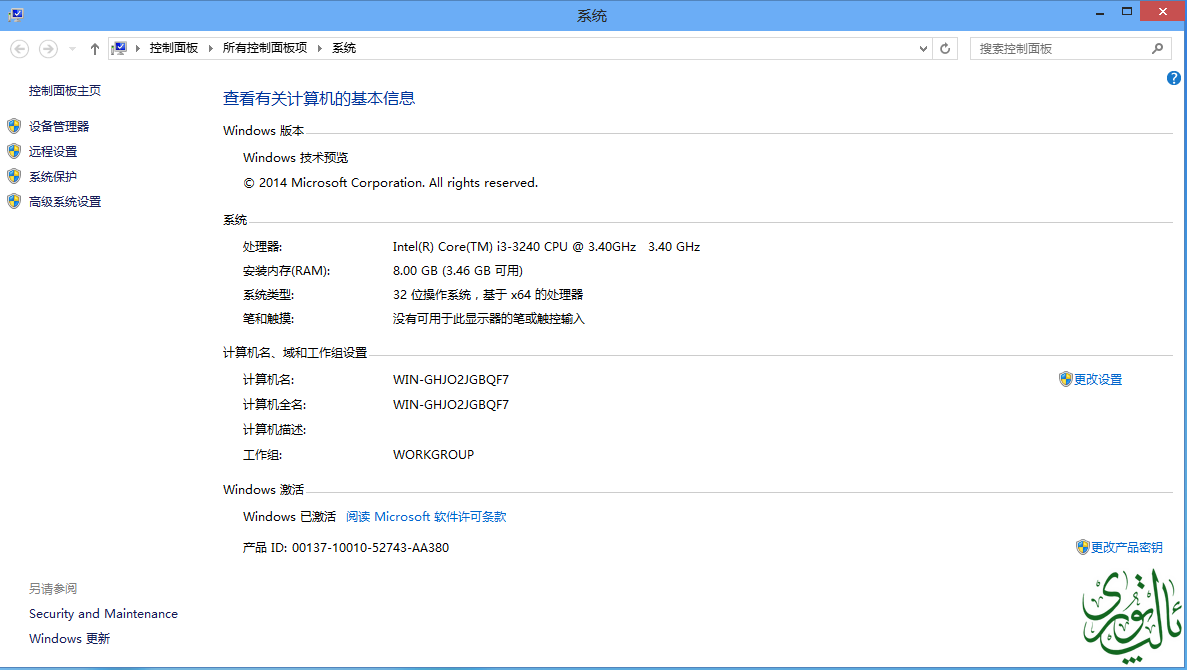
Task: Click the heading 查看有关计算机的基本信息
Action: tap(319, 98)
